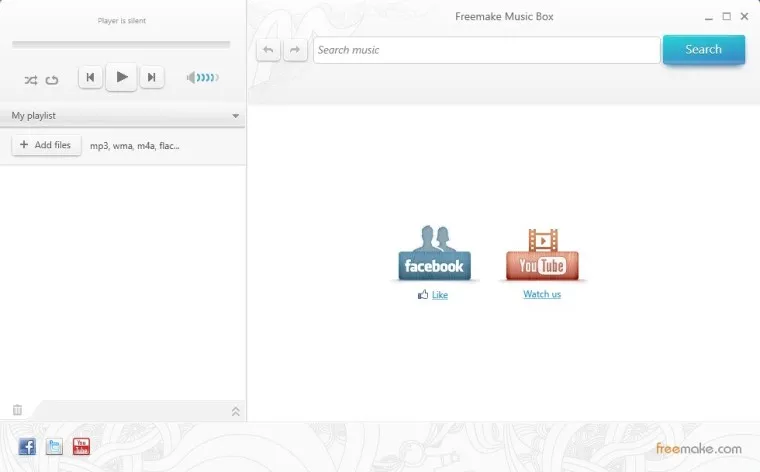The width and height of the screenshot is (760, 472).
Task: Seek within the track progress bar
Action: [x=121, y=44]
